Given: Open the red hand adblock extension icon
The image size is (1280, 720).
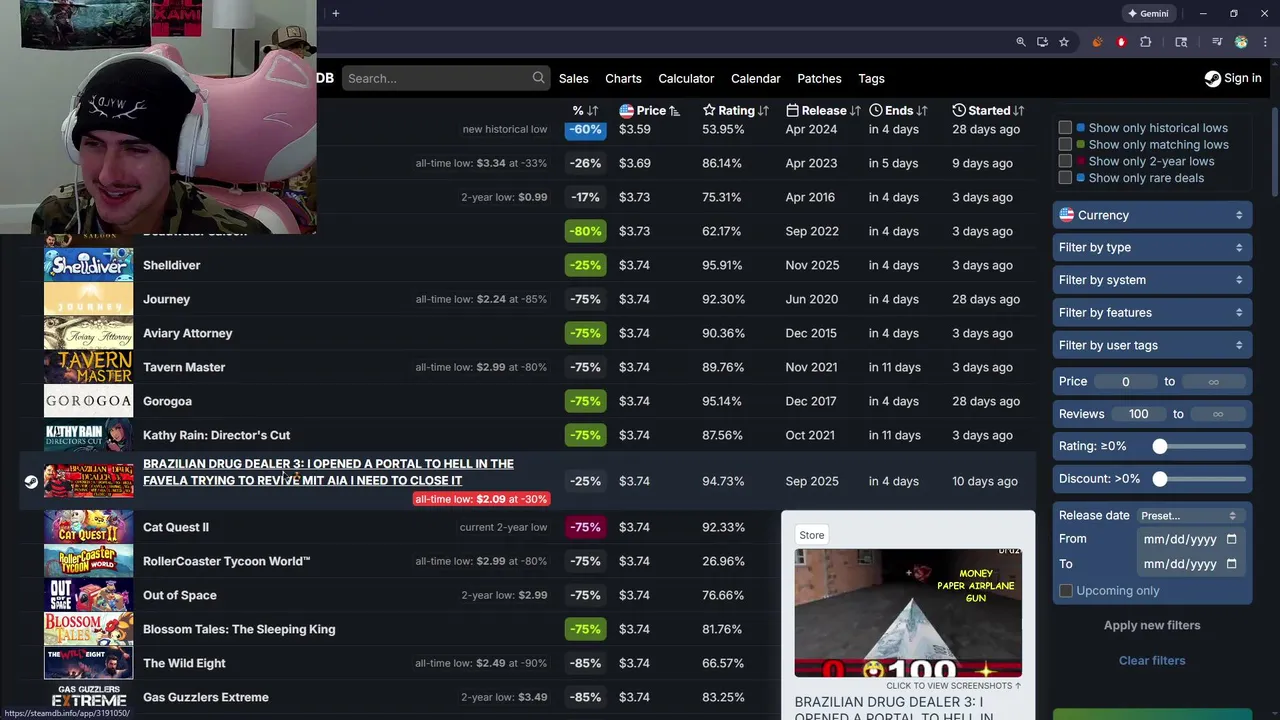Looking at the screenshot, I should (1121, 42).
